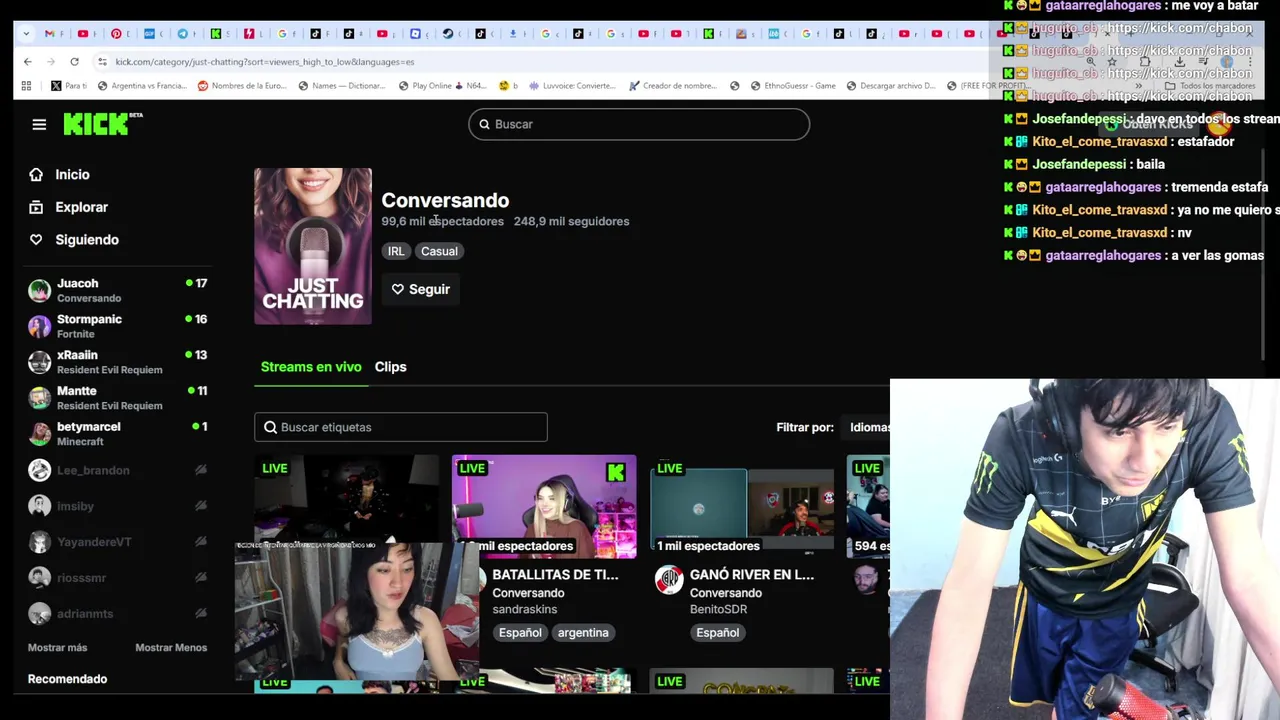Viewport: 1280px width, 720px height.
Task: Open 'Creador de nombre' bookmark
Action: click(672, 86)
